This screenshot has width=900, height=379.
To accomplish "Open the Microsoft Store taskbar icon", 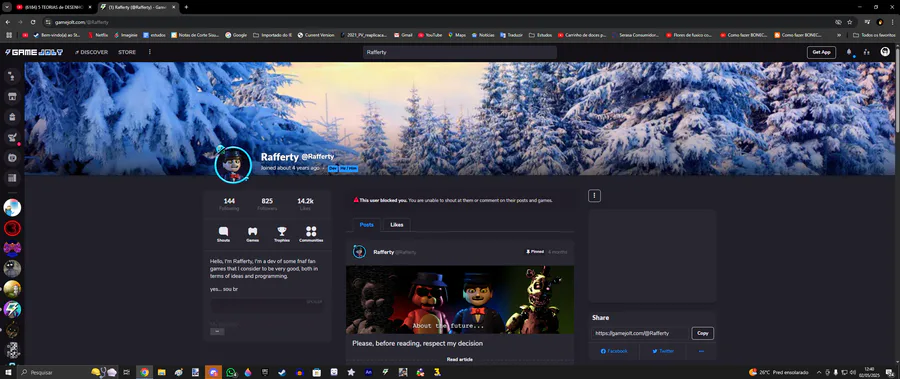I will (x=316, y=372).
